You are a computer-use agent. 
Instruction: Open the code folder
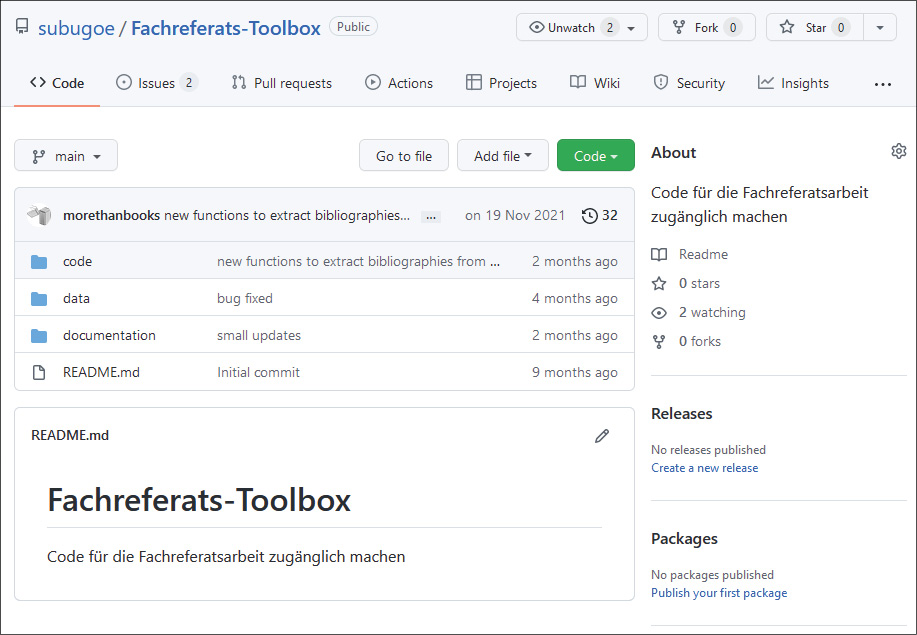(77, 261)
